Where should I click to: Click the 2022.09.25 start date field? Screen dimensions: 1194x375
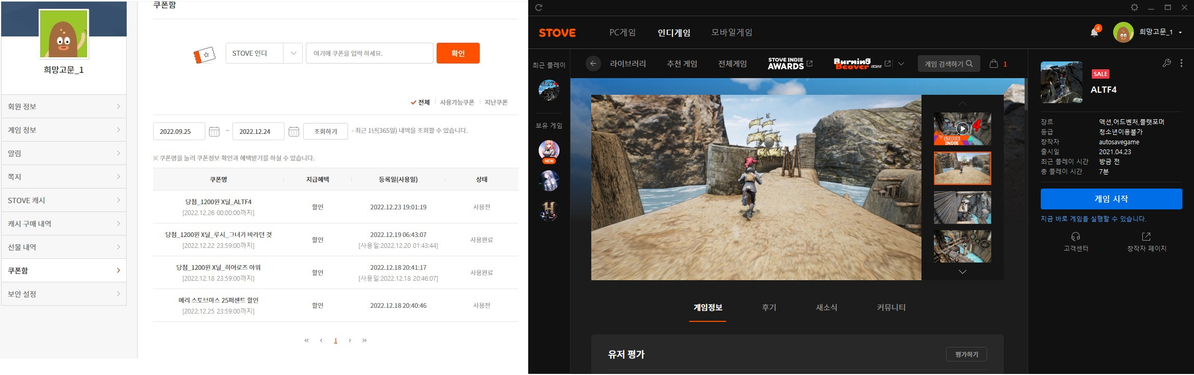coord(179,131)
